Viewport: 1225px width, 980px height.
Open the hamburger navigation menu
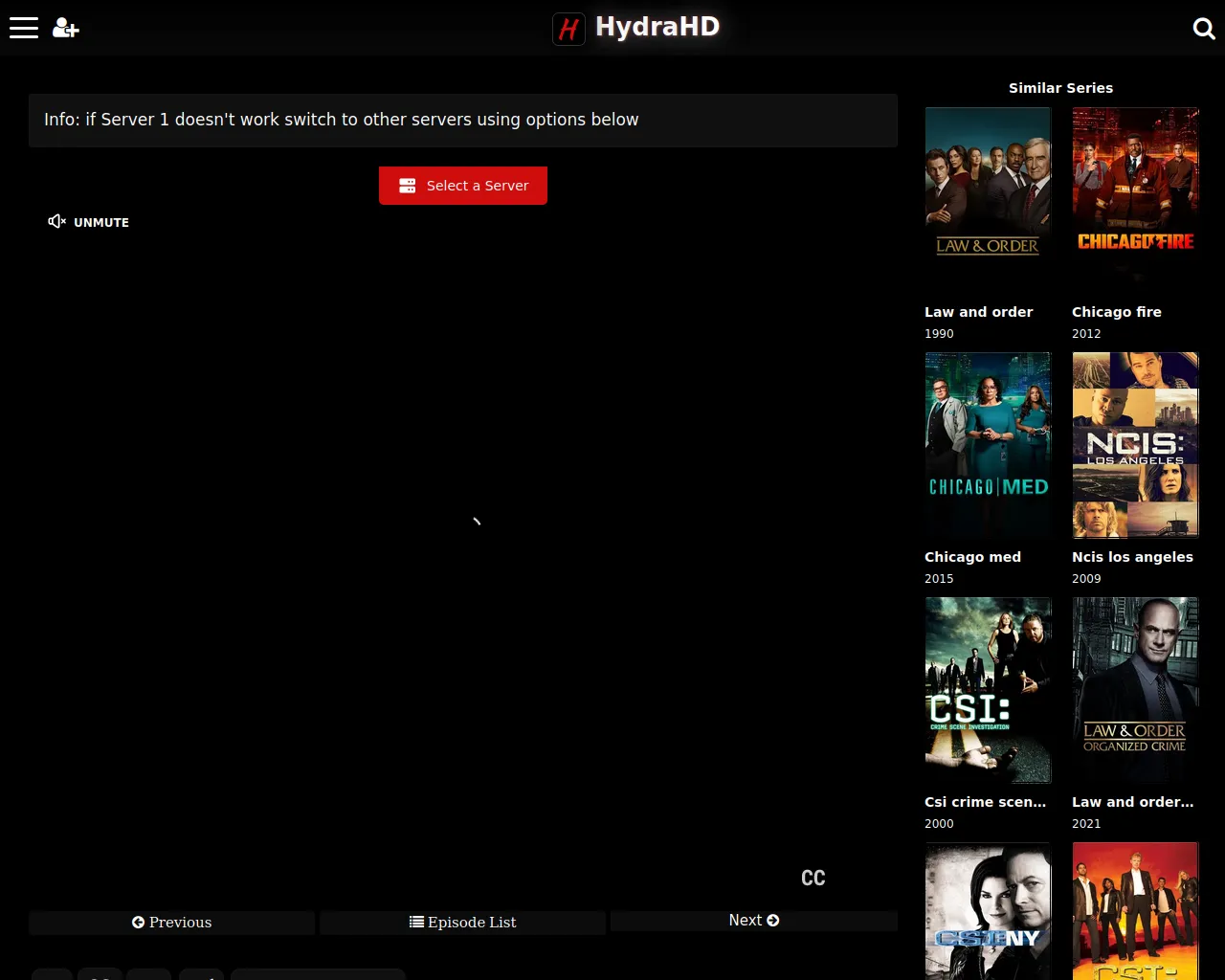(24, 28)
